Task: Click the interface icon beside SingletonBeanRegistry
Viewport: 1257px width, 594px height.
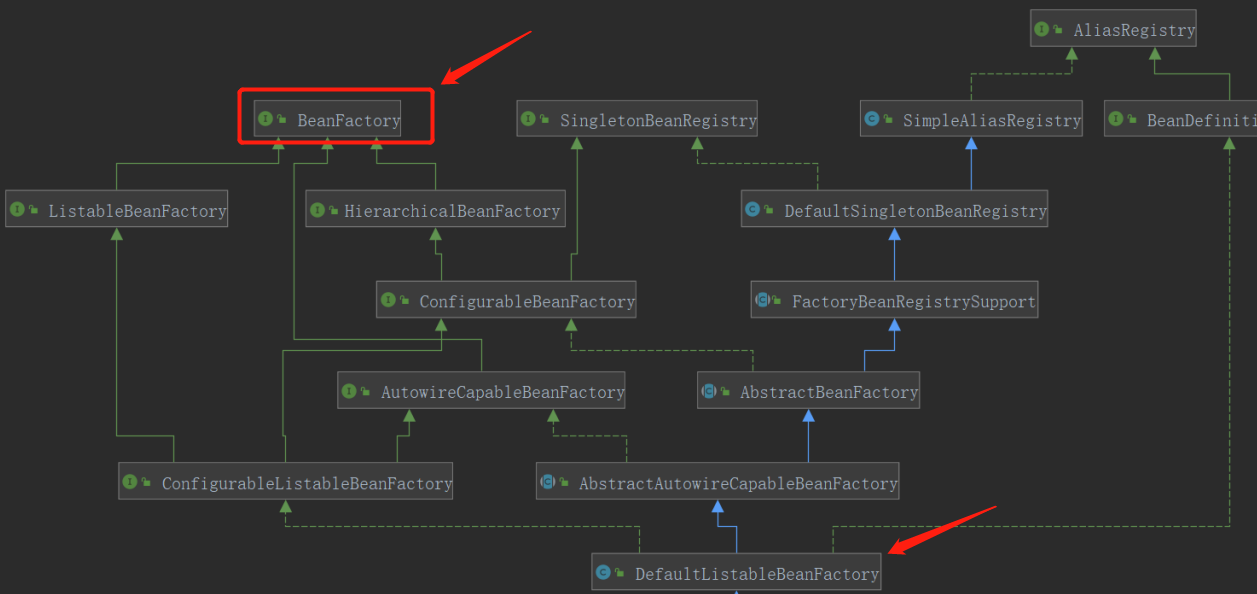Action: [528, 120]
